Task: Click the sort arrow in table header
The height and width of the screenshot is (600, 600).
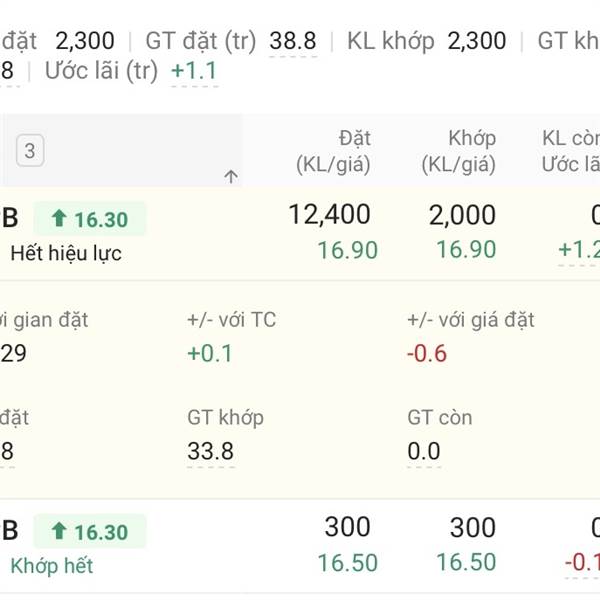Action: tap(231, 176)
